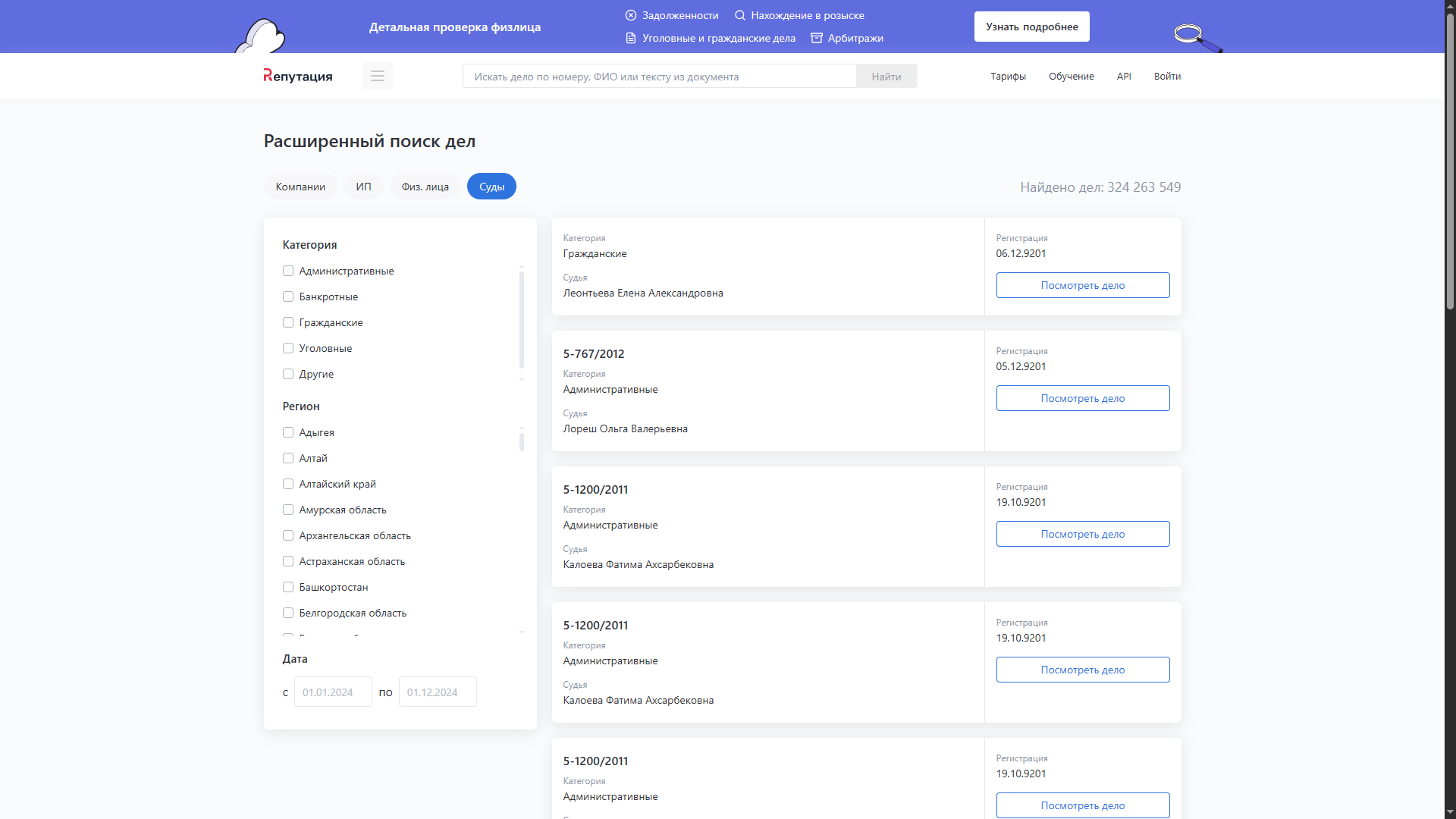Check the Административные category checkbox
The width and height of the screenshot is (1456, 819).
[288, 271]
